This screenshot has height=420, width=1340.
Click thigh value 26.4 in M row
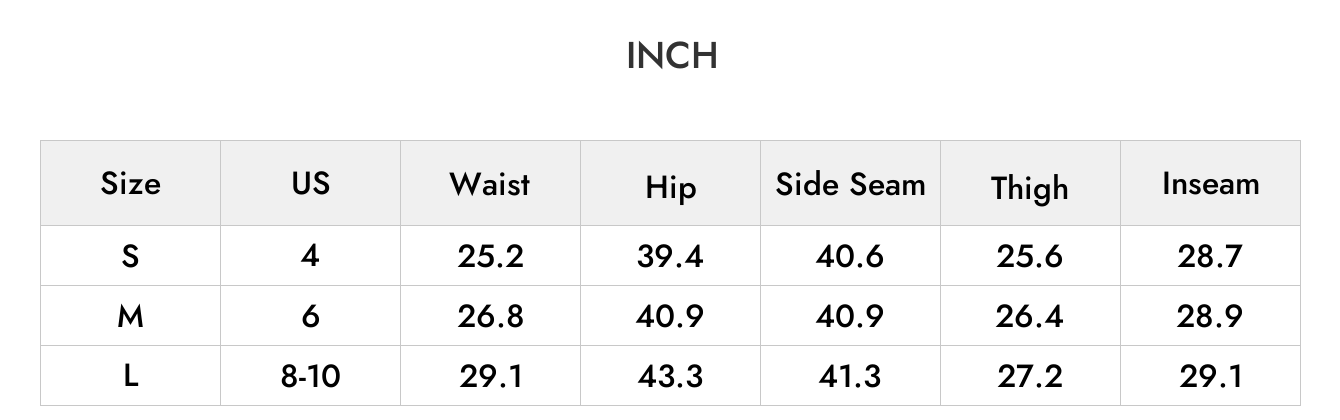coord(1030,316)
